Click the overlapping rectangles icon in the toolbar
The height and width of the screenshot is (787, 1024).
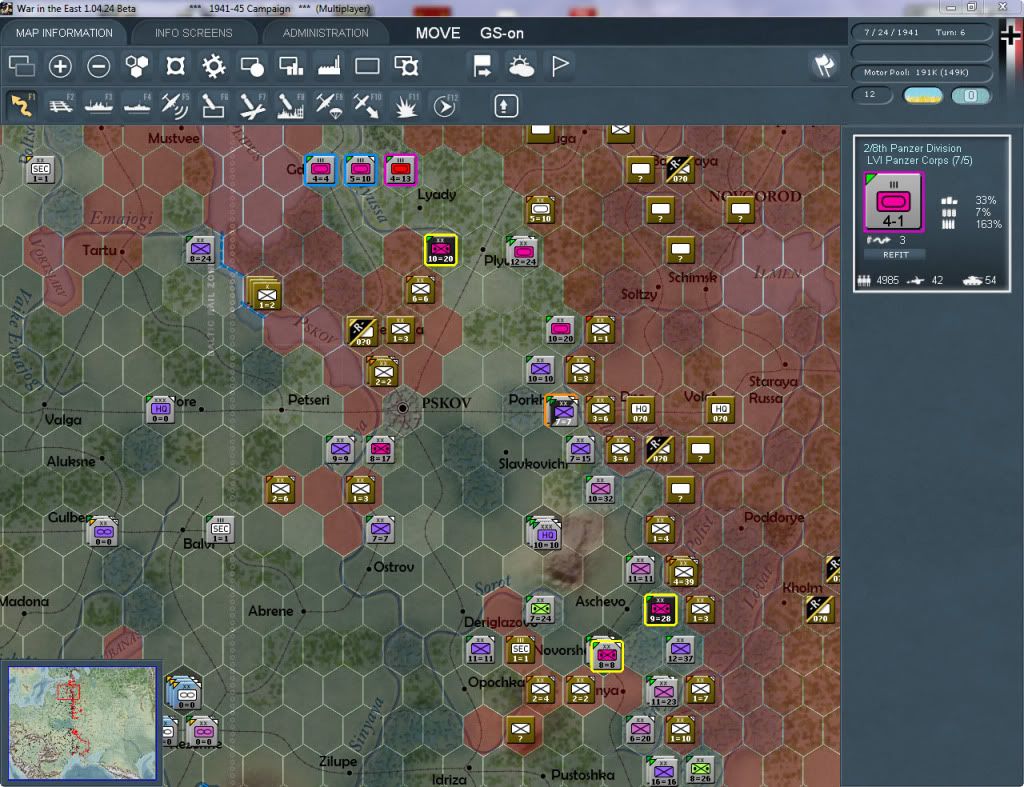tap(22, 66)
